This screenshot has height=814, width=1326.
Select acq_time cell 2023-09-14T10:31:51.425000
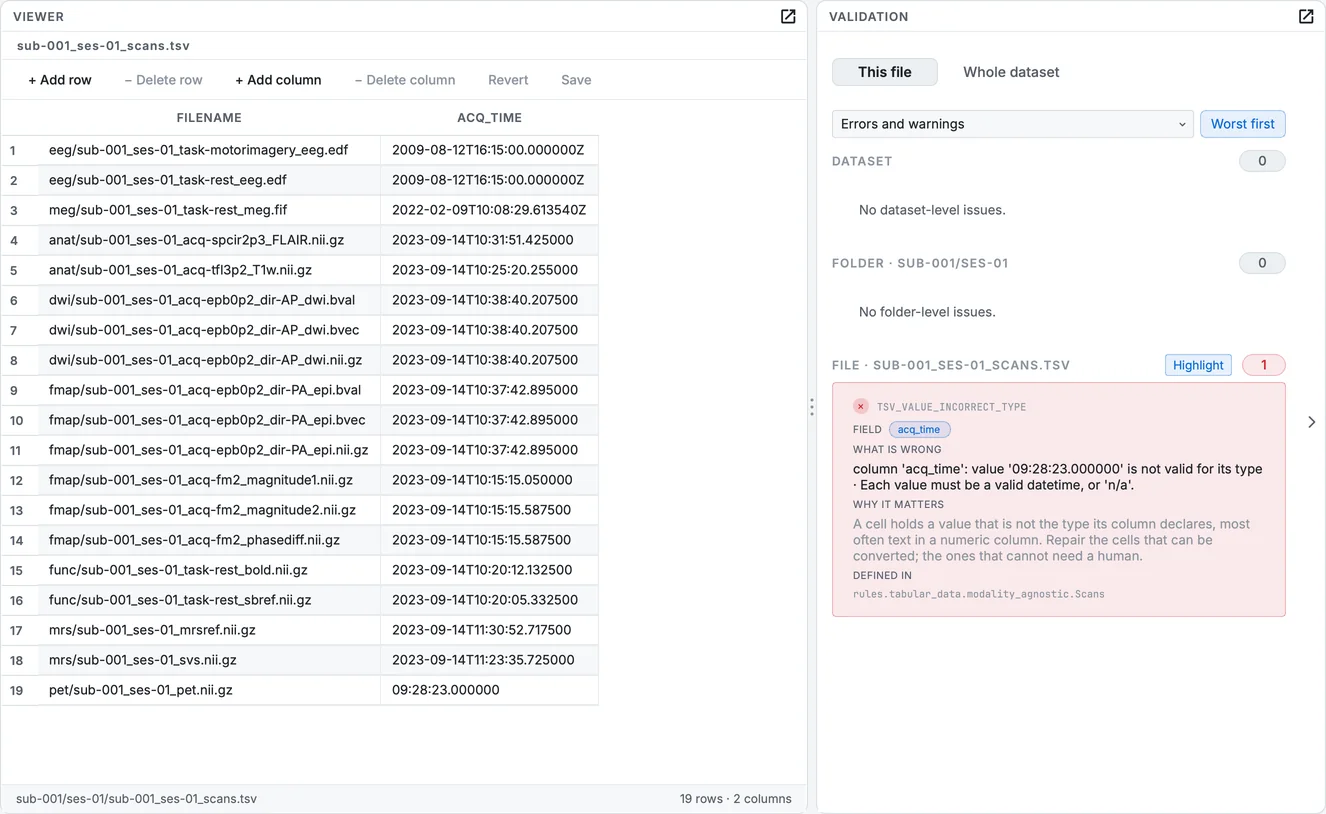coord(489,240)
